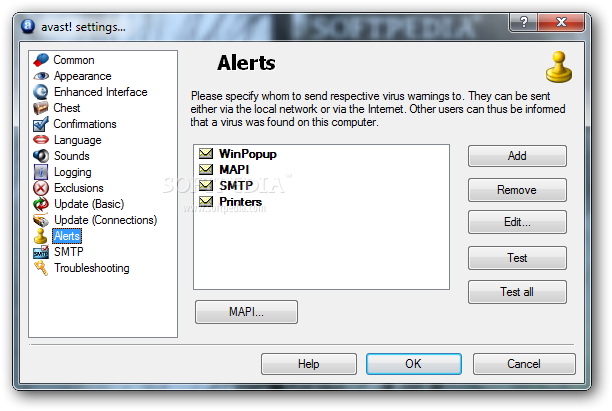This screenshot has width=612, height=411.
Task: Click the Troubleshooting keys icon
Action: pyautogui.click(x=41, y=268)
